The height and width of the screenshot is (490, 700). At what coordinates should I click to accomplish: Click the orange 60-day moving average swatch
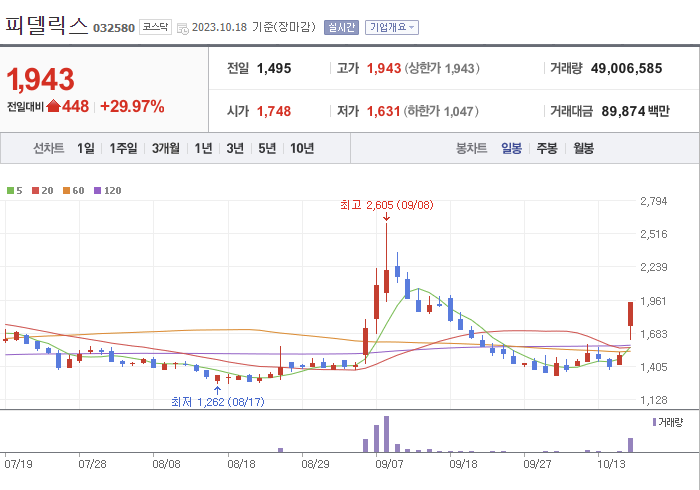tap(67, 191)
